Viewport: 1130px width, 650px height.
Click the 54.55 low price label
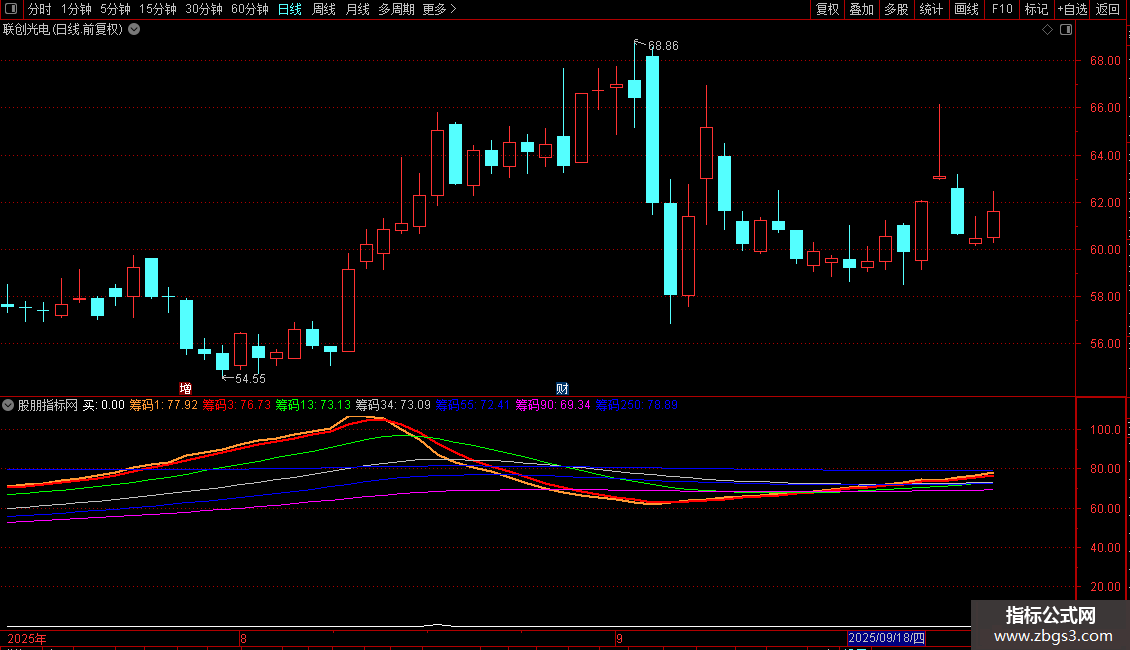(250, 379)
